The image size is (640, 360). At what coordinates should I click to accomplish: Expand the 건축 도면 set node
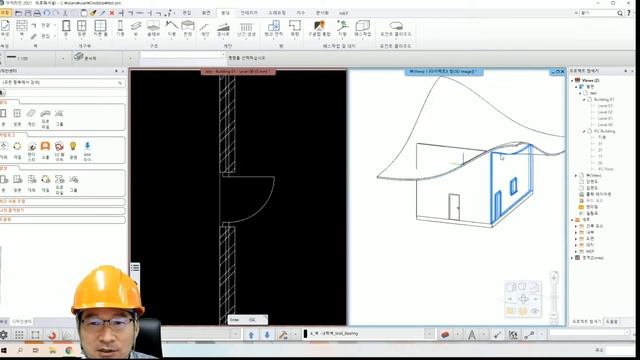pos(576,226)
